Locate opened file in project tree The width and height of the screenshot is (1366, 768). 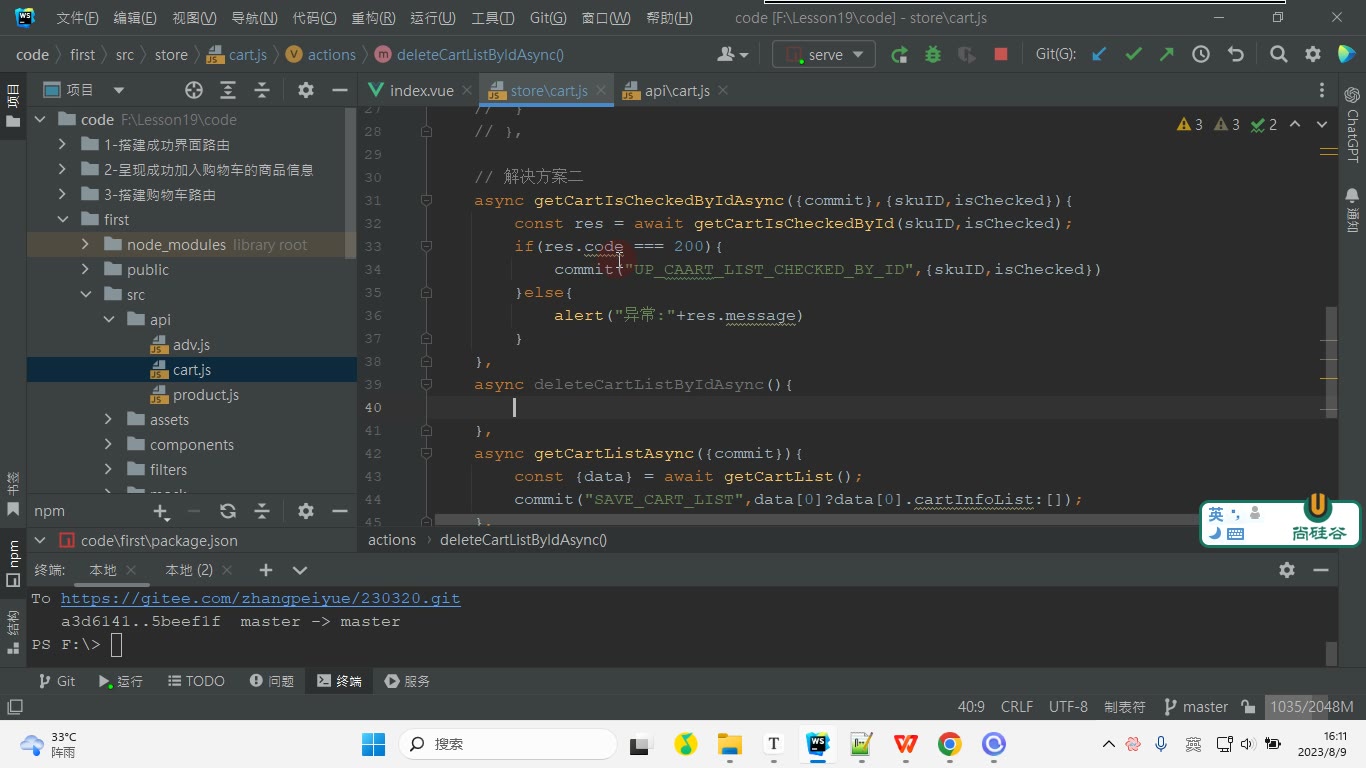(x=194, y=90)
